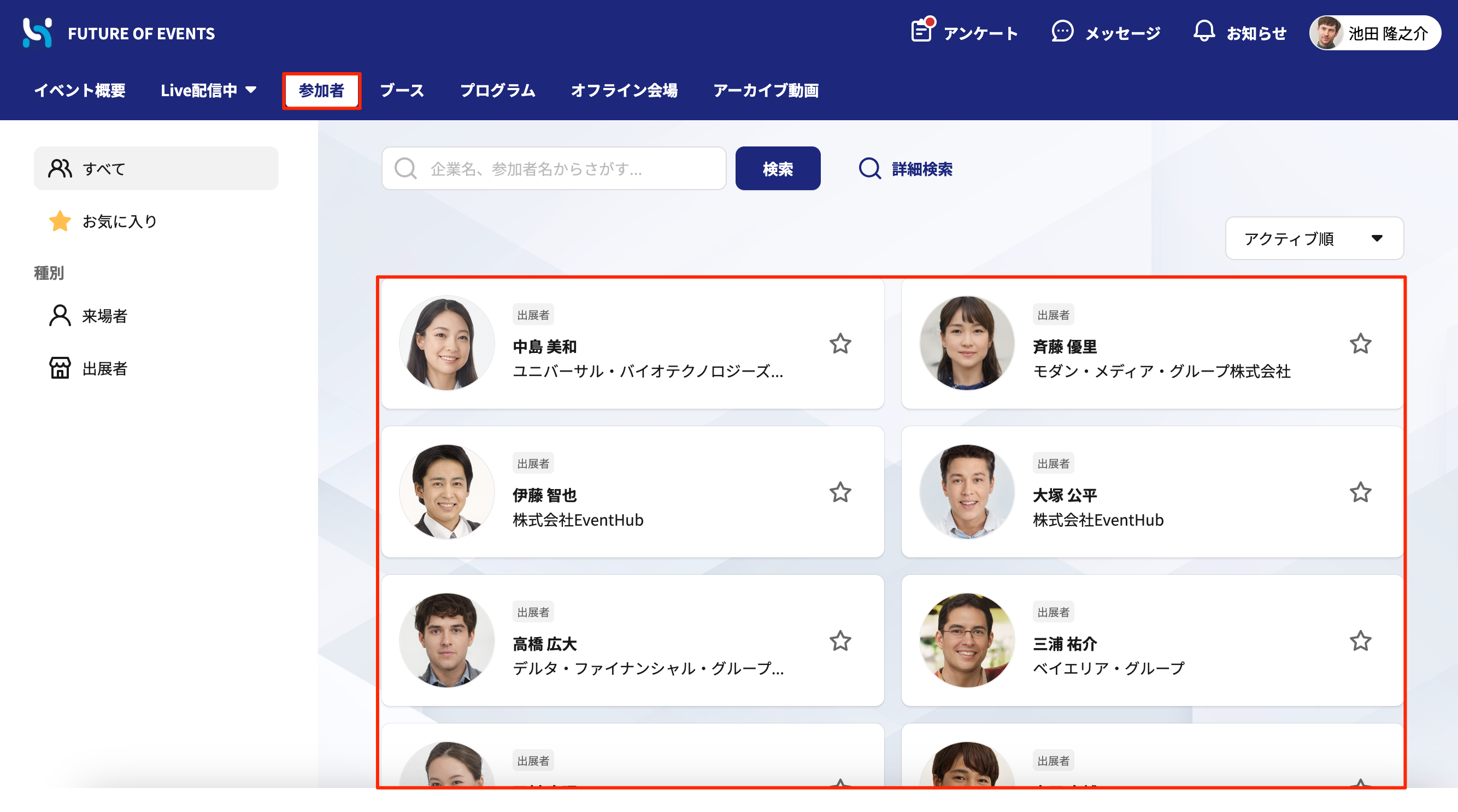
Task: Click the name 大塚 公平
Action: coord(1065,496)
